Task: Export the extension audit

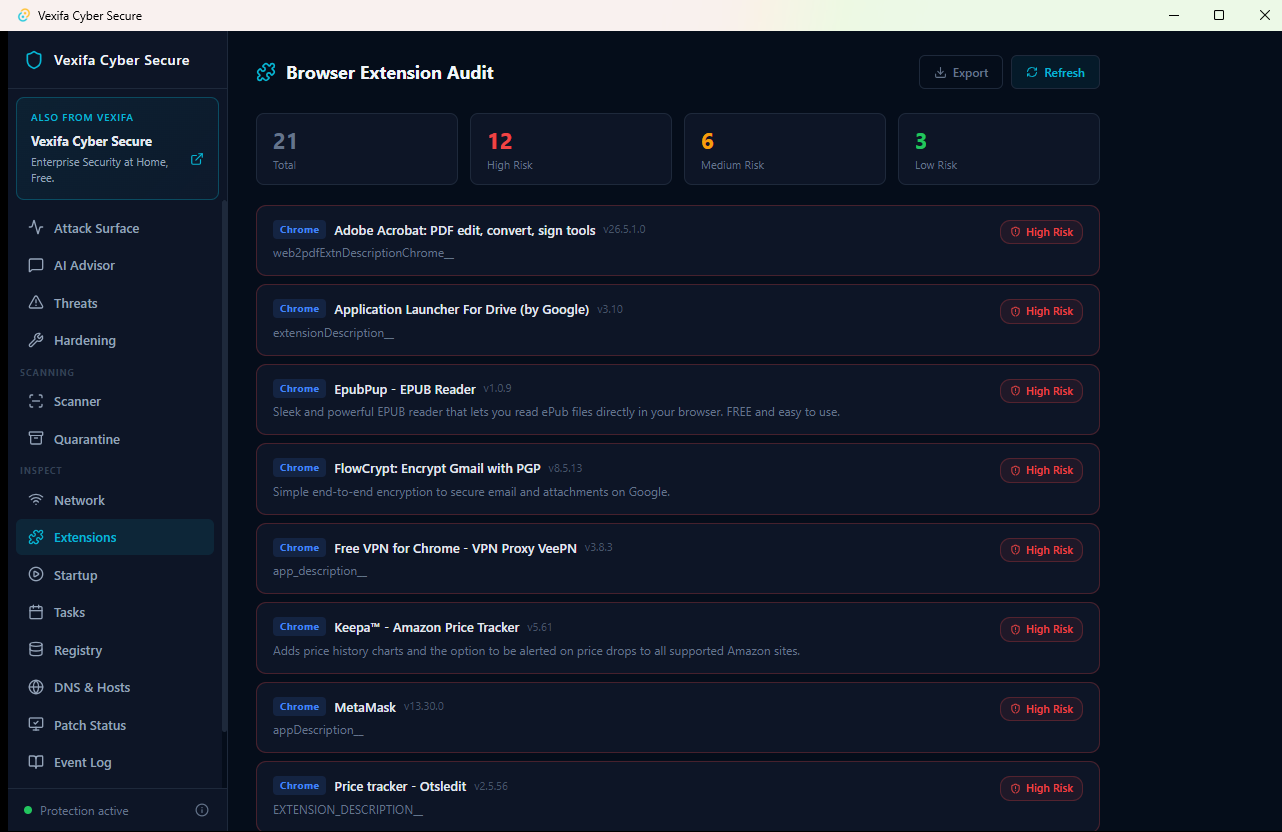Action: point(961,72)
